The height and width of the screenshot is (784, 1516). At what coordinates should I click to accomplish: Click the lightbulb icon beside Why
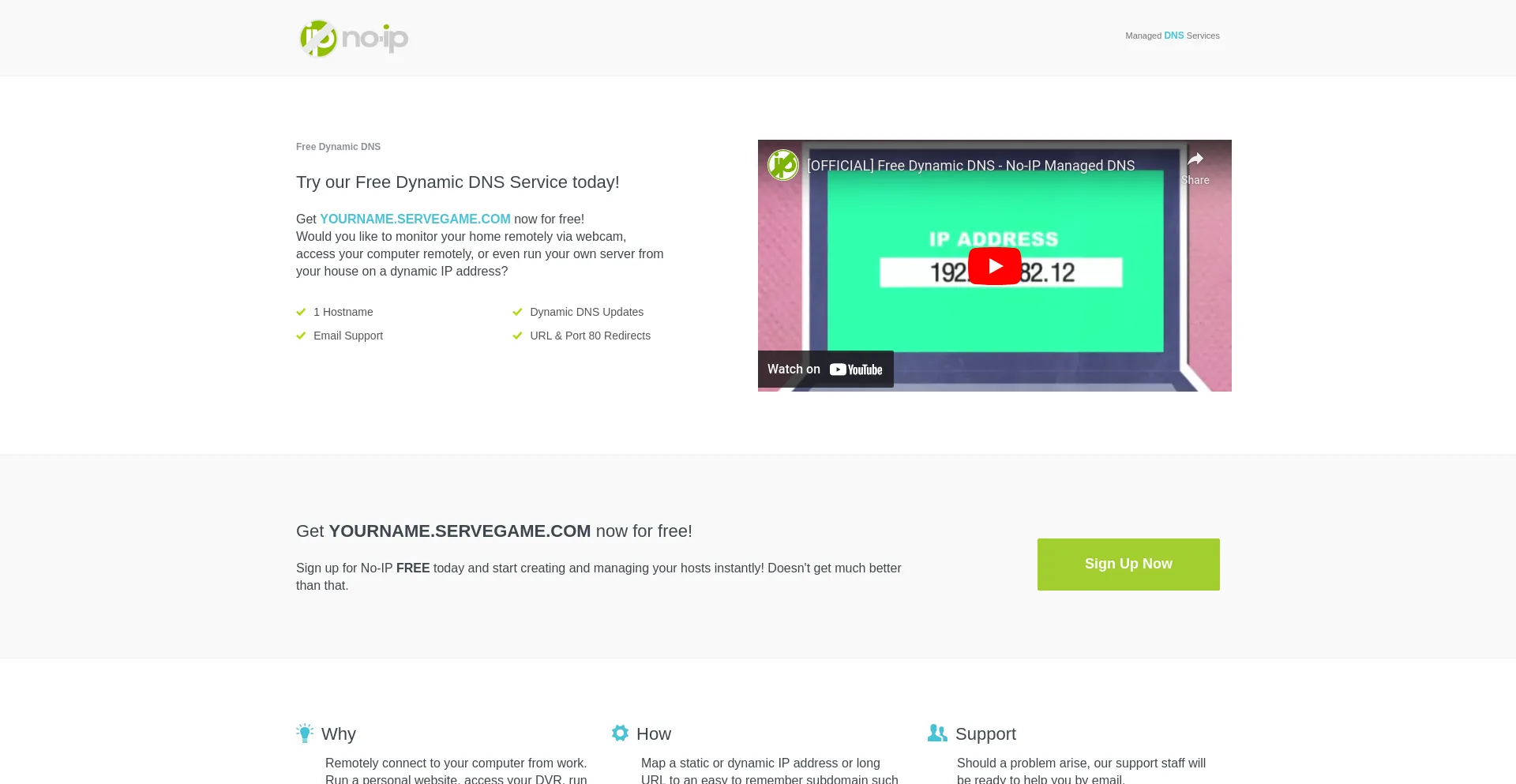coord(305,733)
